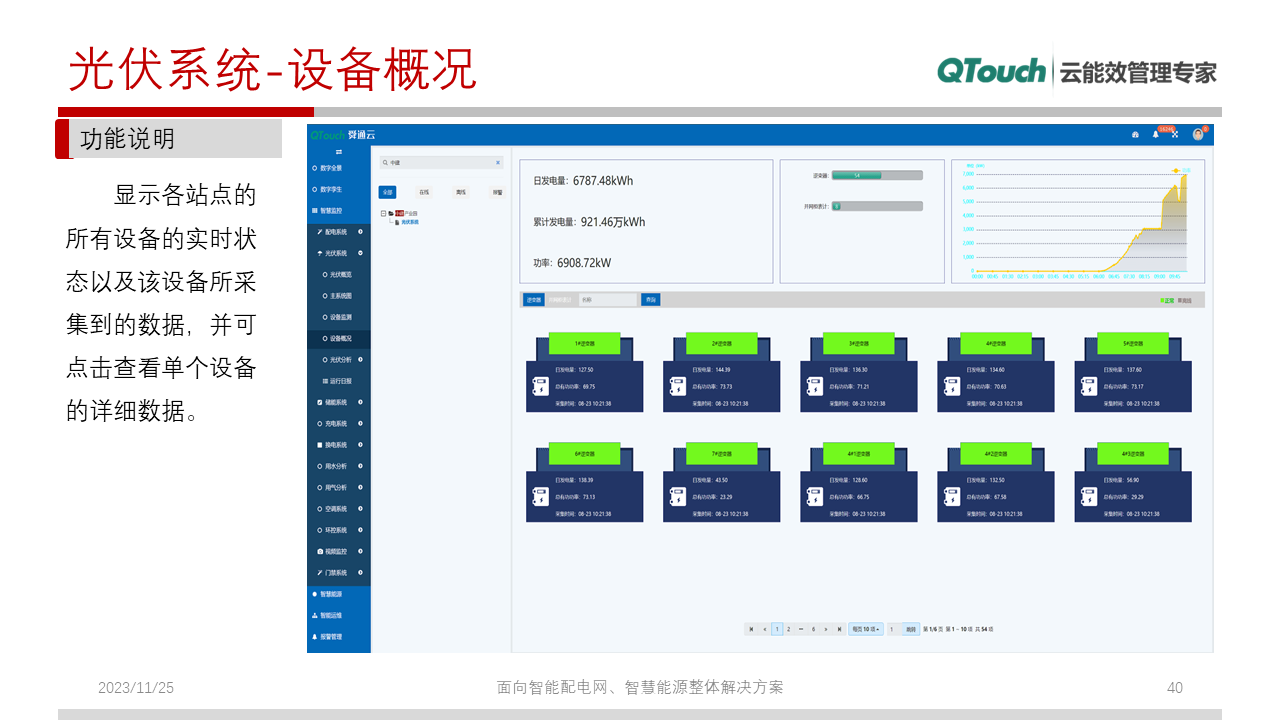Click the home icon in the top bar

pyautogui.click(x=1137, y=135)
